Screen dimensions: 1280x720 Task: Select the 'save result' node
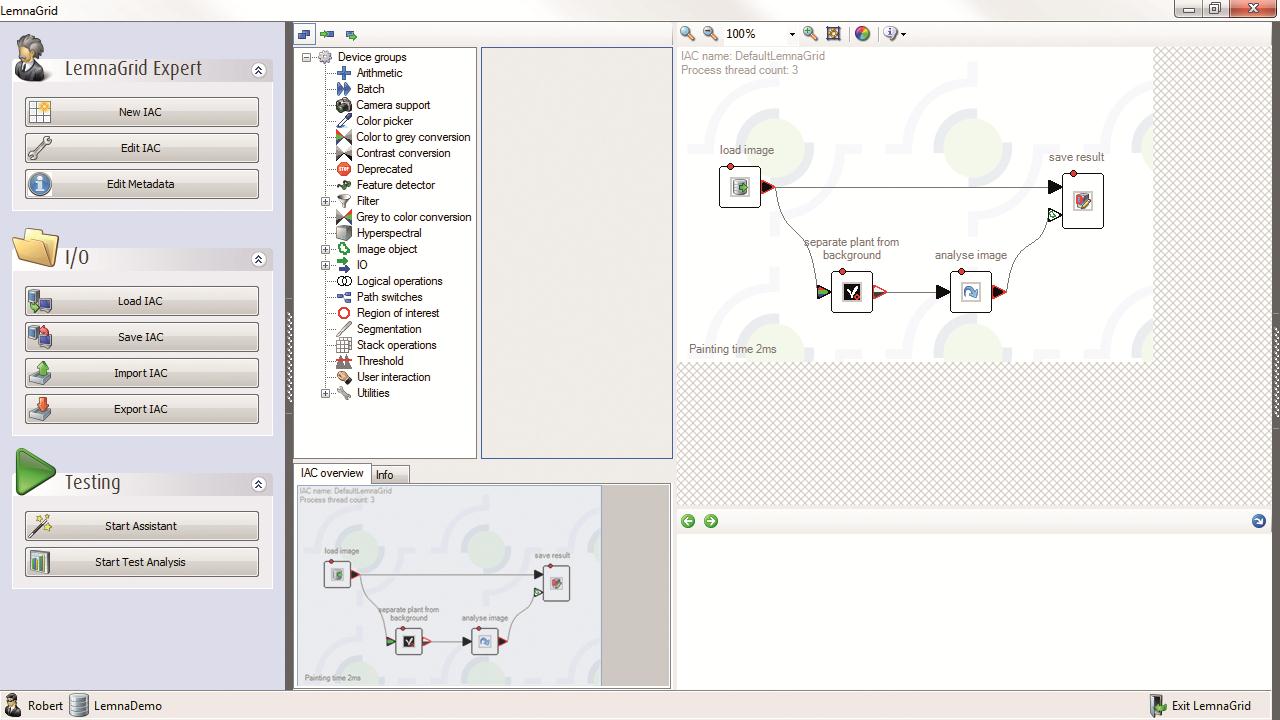tap(1082, 201)
